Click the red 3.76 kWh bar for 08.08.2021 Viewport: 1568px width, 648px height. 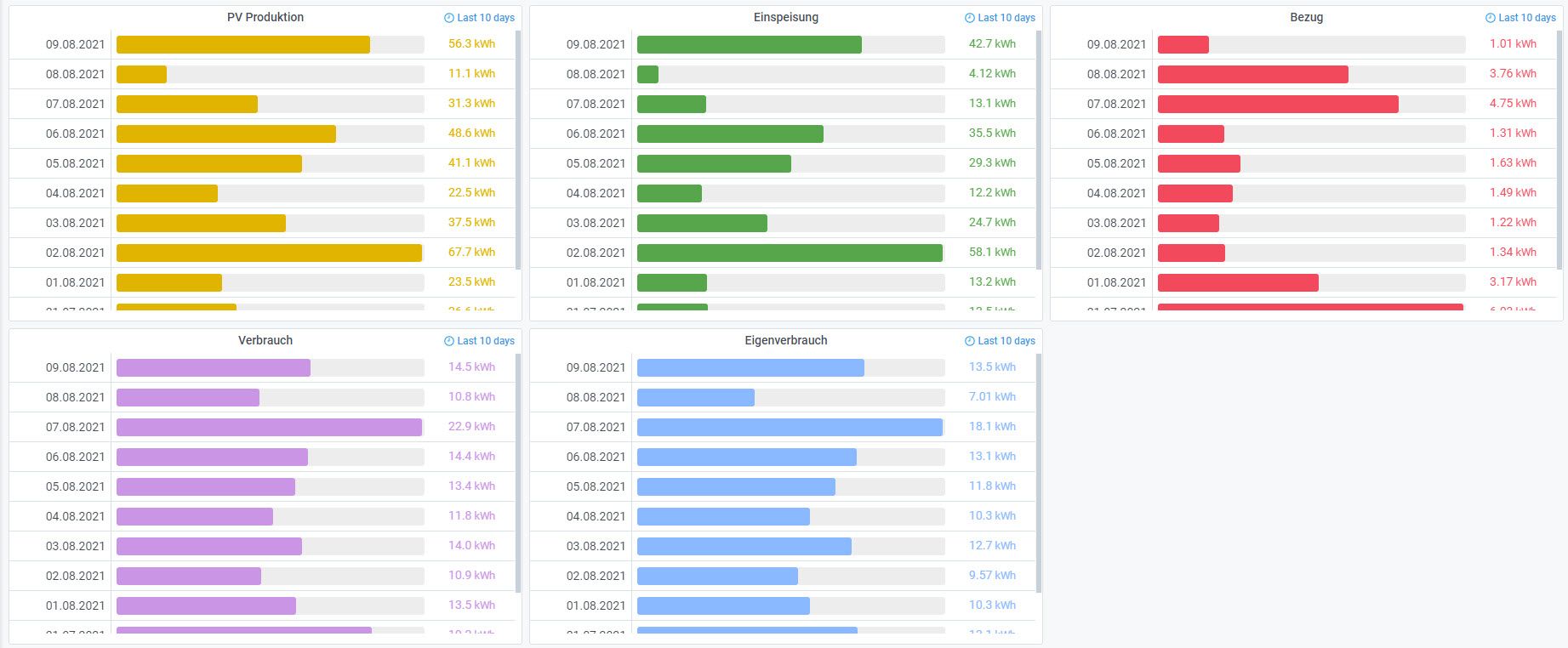coord(1253,74)
